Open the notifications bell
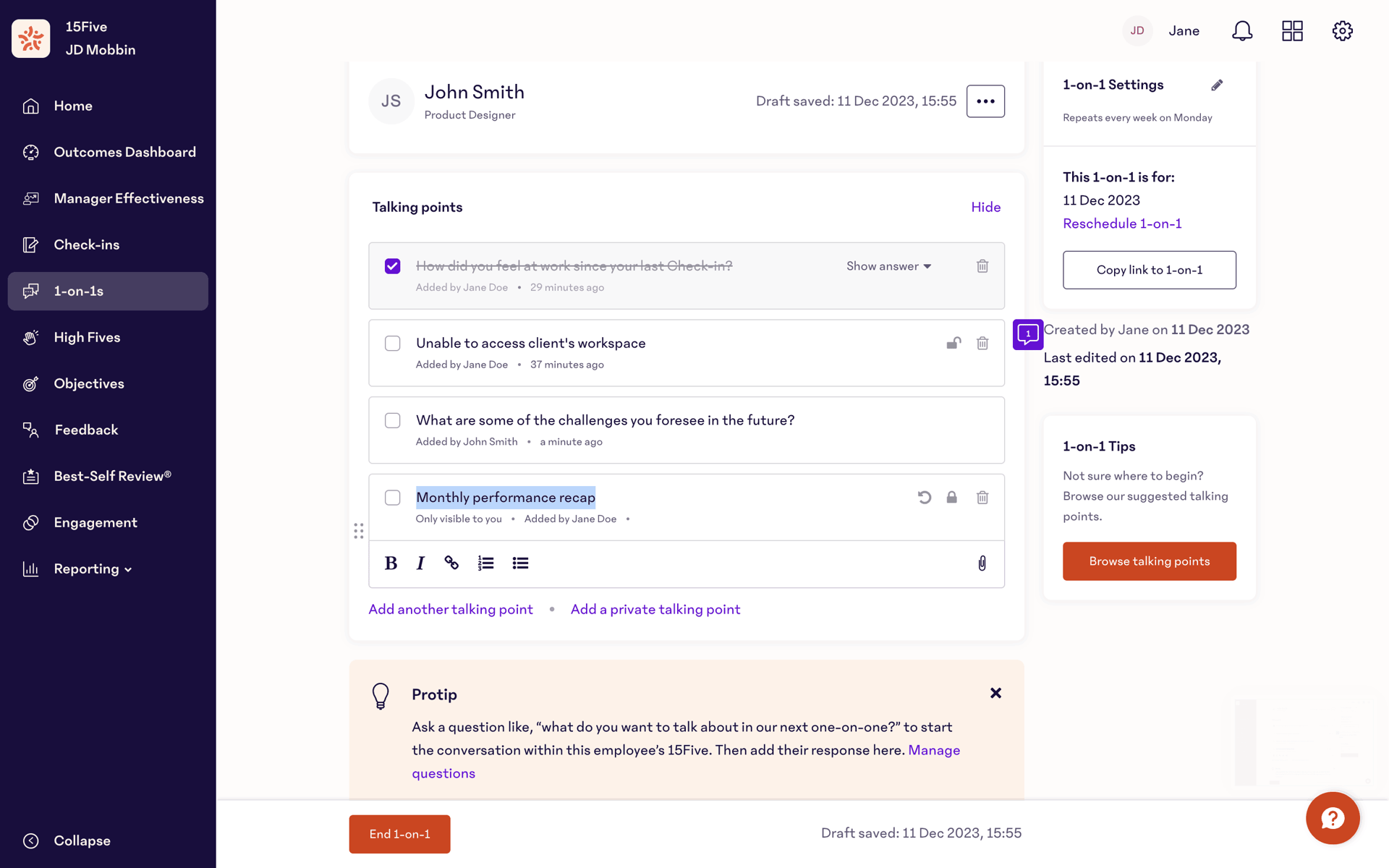The height and width of the screenshot is (868, 1389). [x=1242, y=30]
